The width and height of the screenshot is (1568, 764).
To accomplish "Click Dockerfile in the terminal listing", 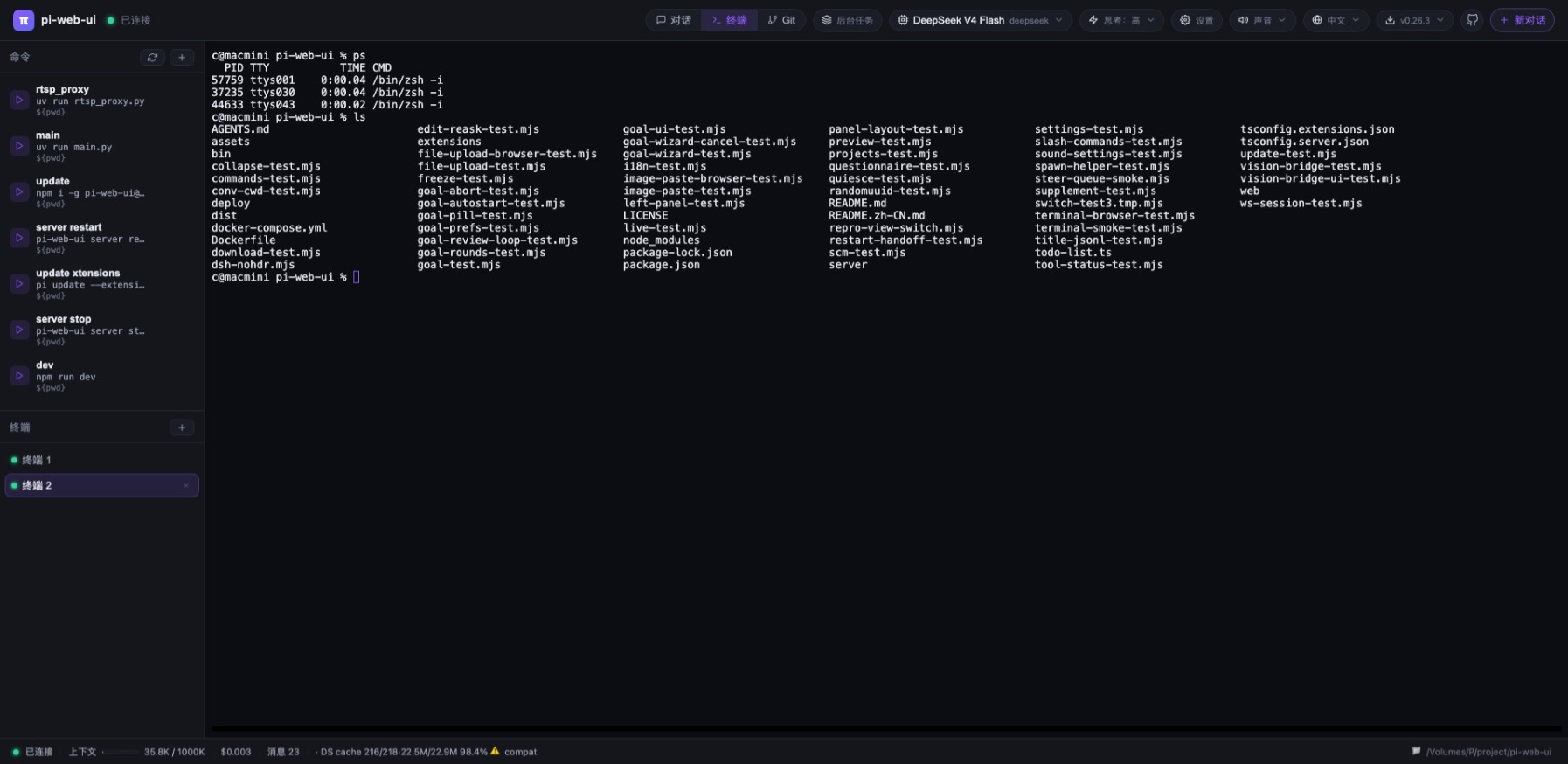I will pos(243,240).
